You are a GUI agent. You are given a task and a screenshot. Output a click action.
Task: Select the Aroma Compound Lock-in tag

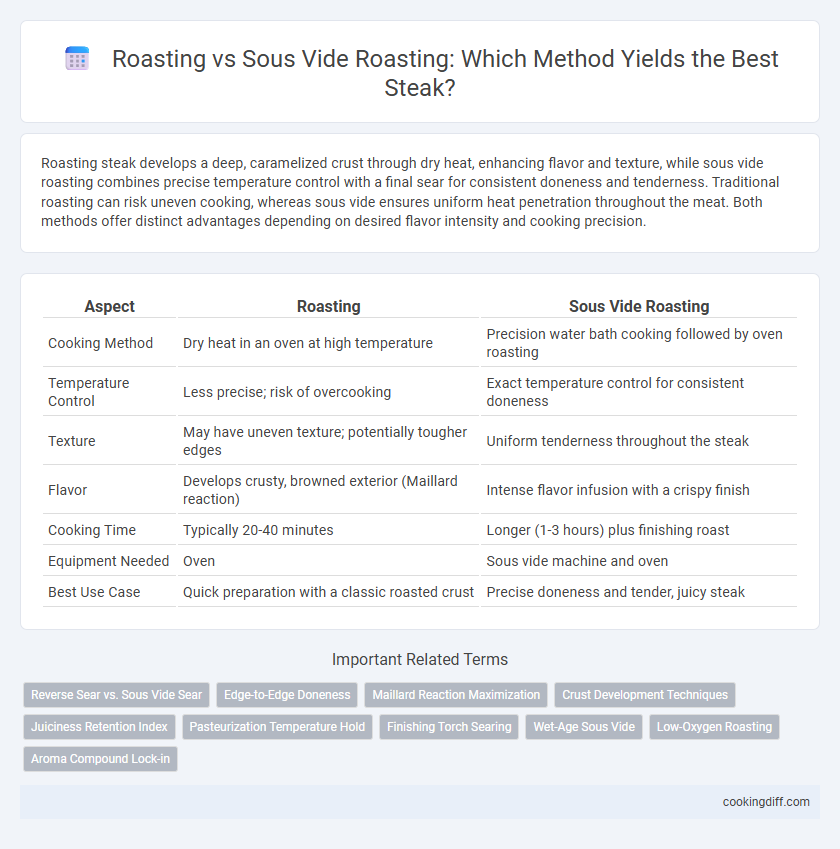click(x=100, y=759)
